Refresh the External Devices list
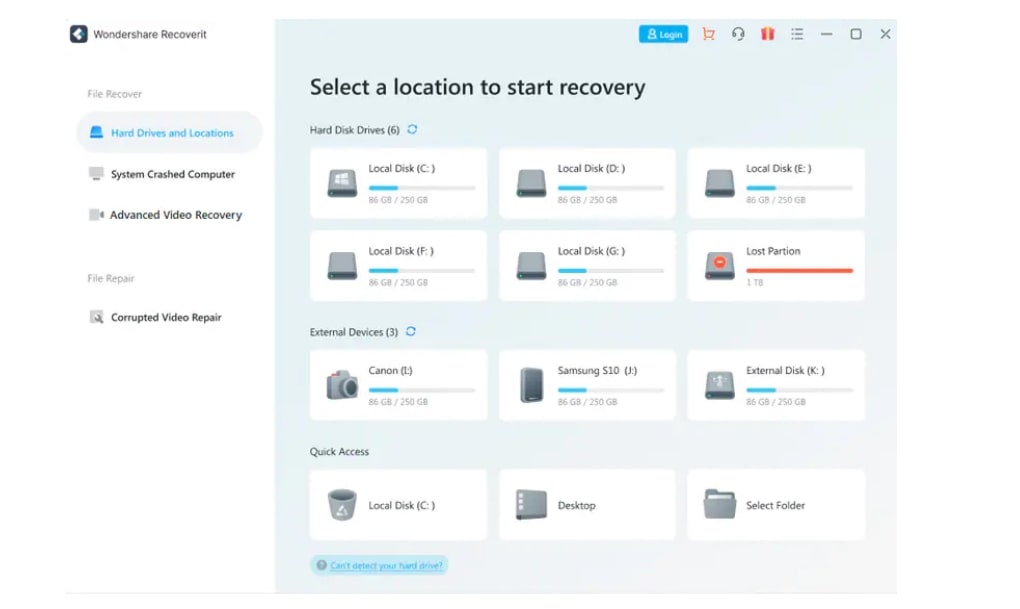This screenshot has height=609, width=1020. [410, 332]
